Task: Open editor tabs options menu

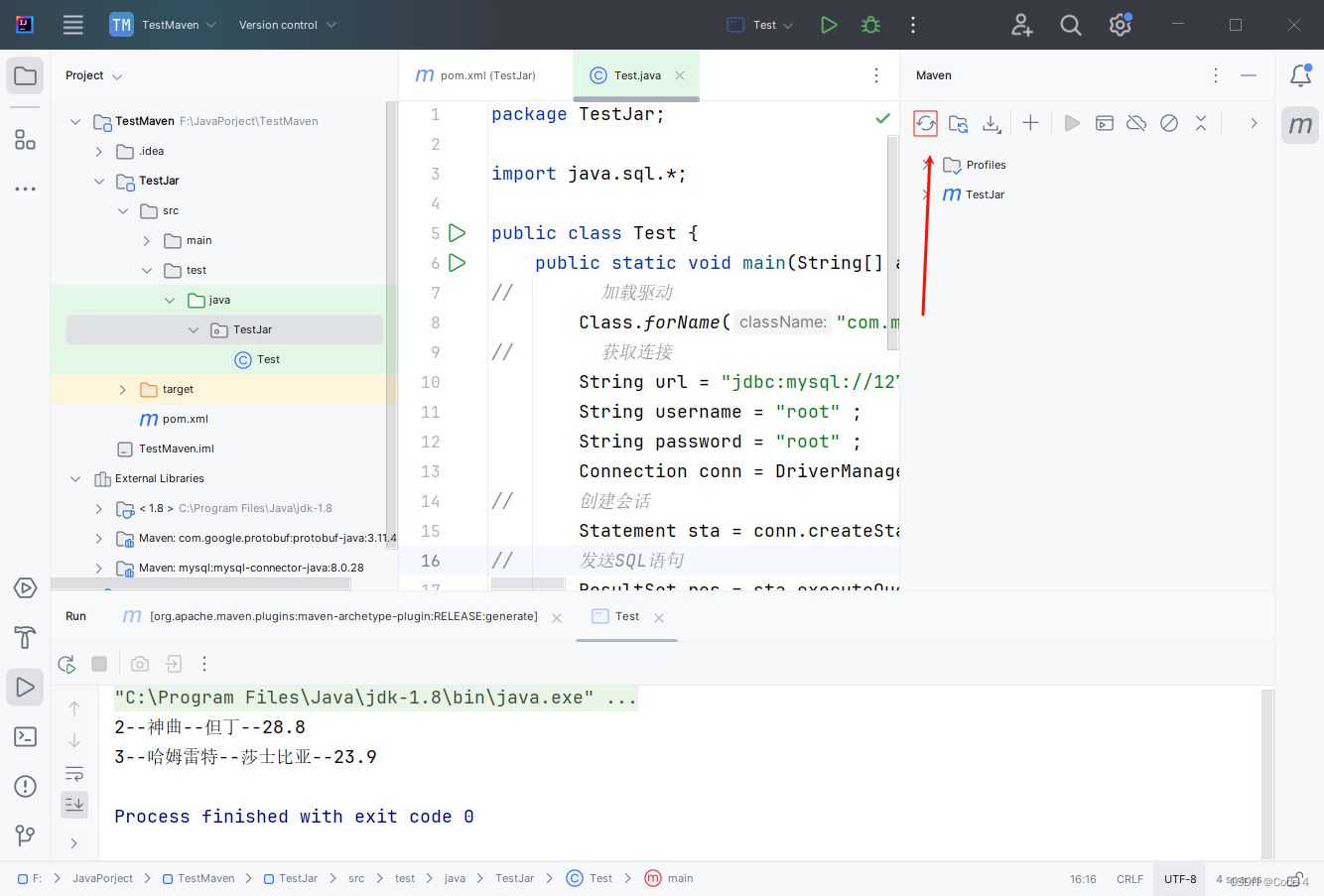Action: click(x=875, y=75)
